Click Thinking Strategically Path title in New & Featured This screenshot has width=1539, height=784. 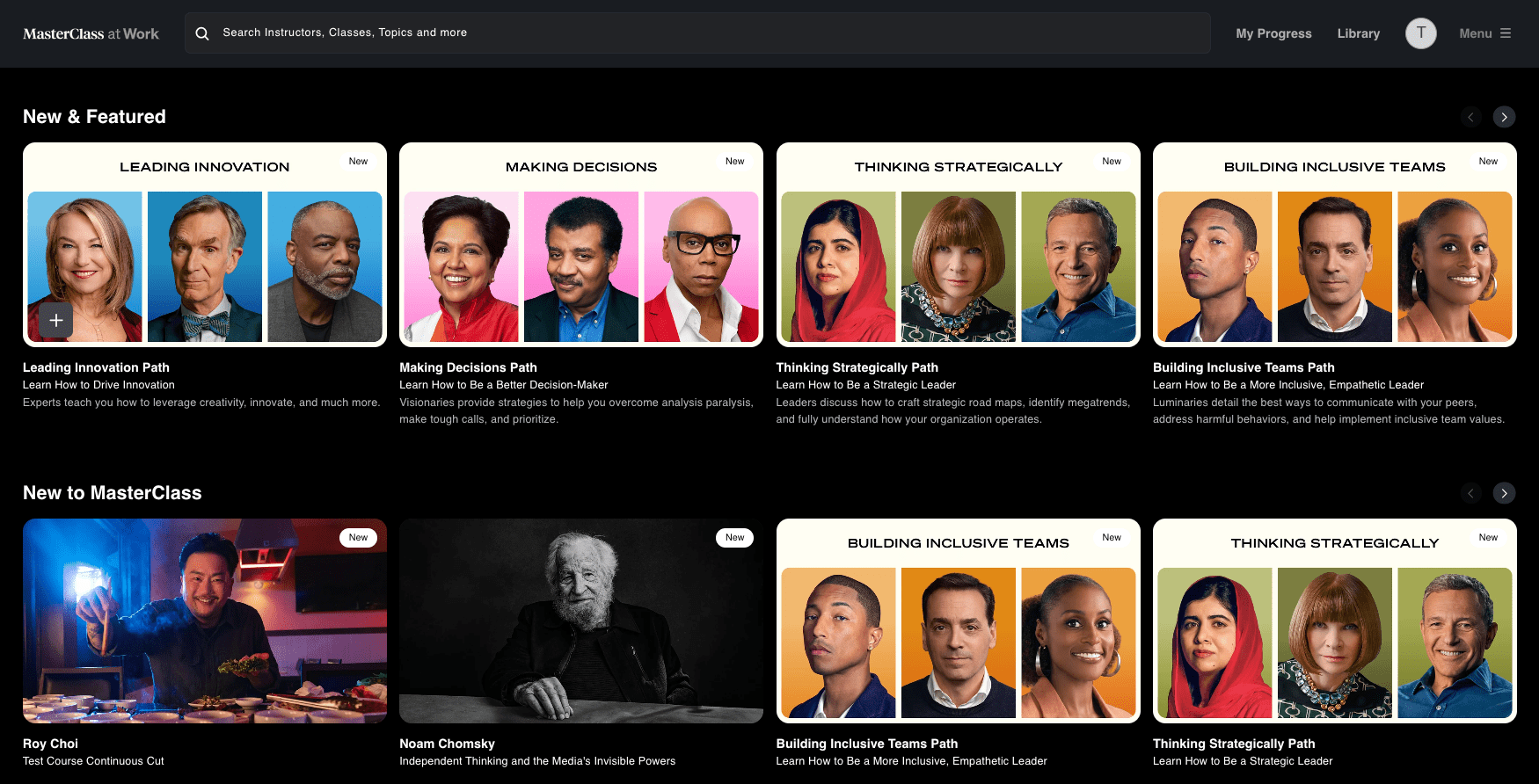[x=857, y=367]
